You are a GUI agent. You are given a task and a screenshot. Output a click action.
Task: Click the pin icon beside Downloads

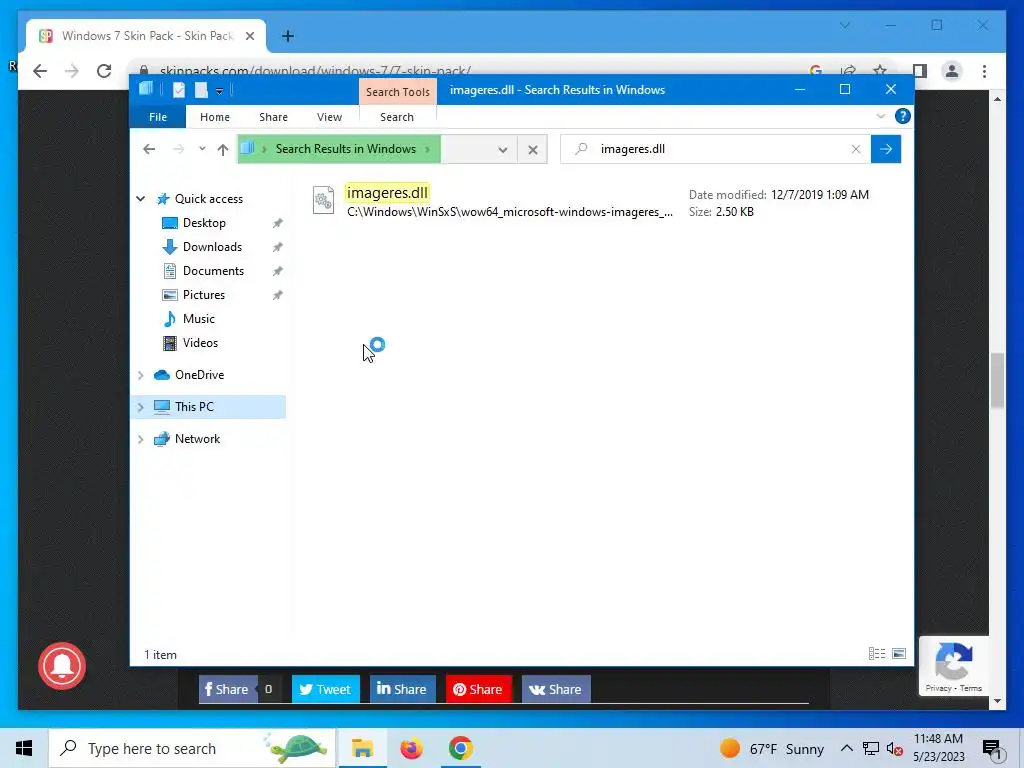click(x=278, y=247)
